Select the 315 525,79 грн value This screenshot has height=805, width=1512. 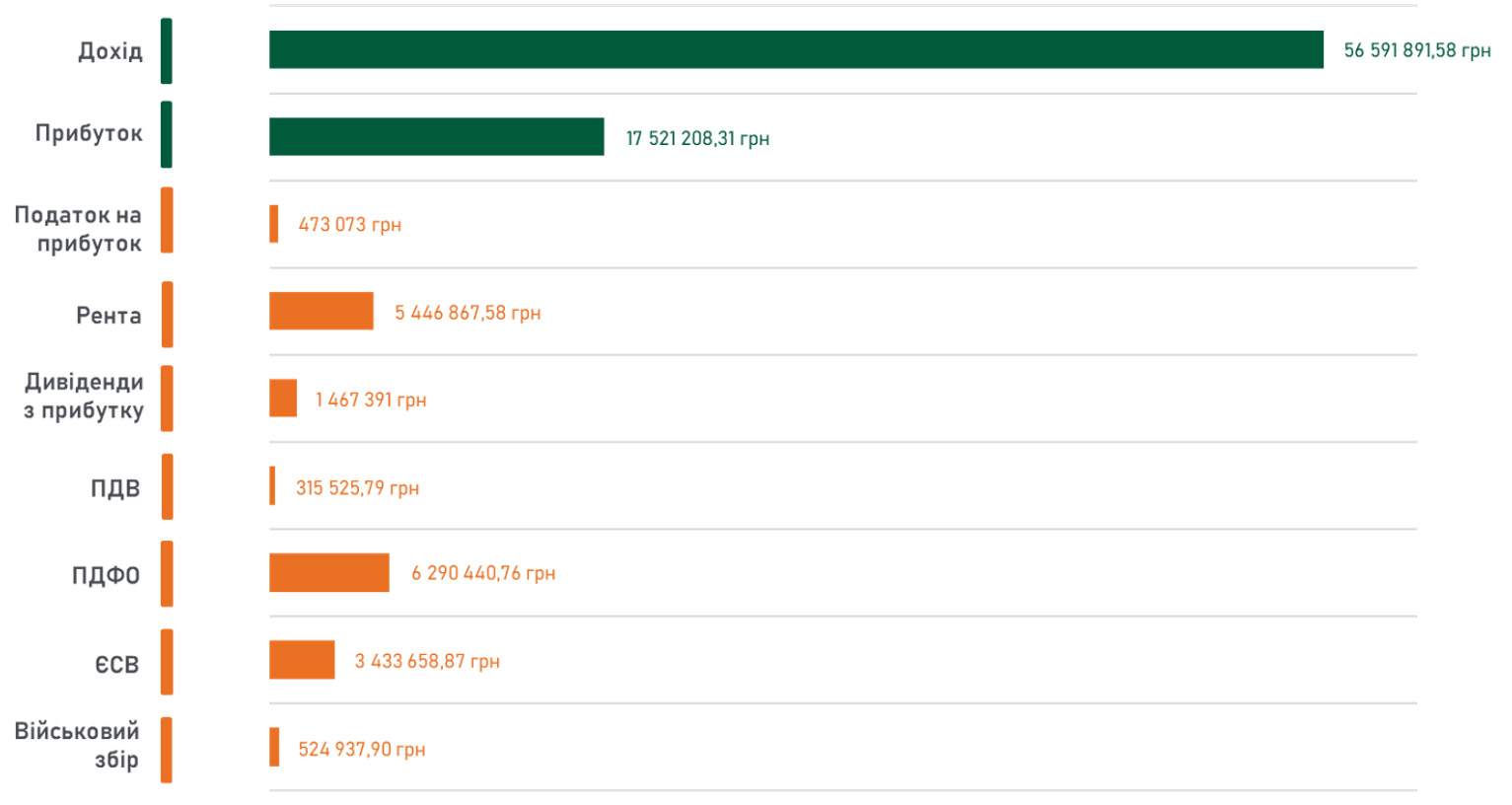357,488
